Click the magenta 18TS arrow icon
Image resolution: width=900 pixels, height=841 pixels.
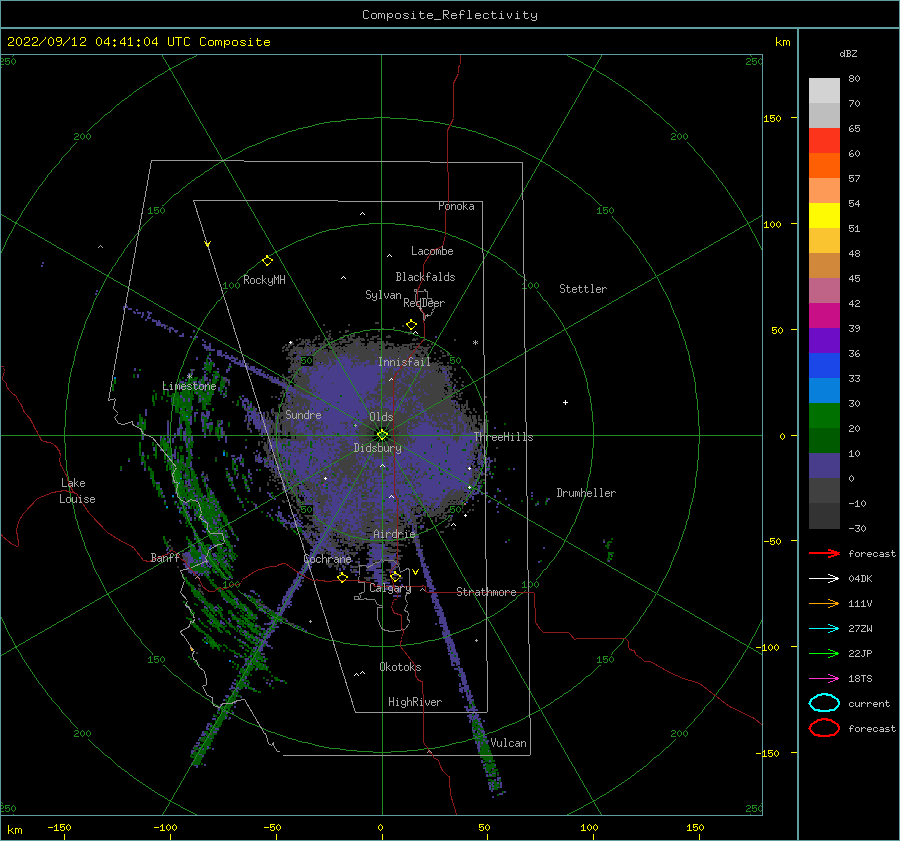tap(824, 679)
